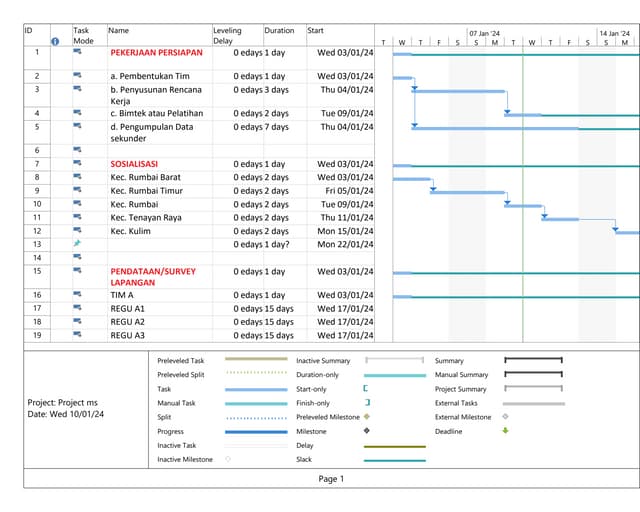Click the Page 1 footer label
The width and height of the screenshot is (640, 512).
pos(331,479)
